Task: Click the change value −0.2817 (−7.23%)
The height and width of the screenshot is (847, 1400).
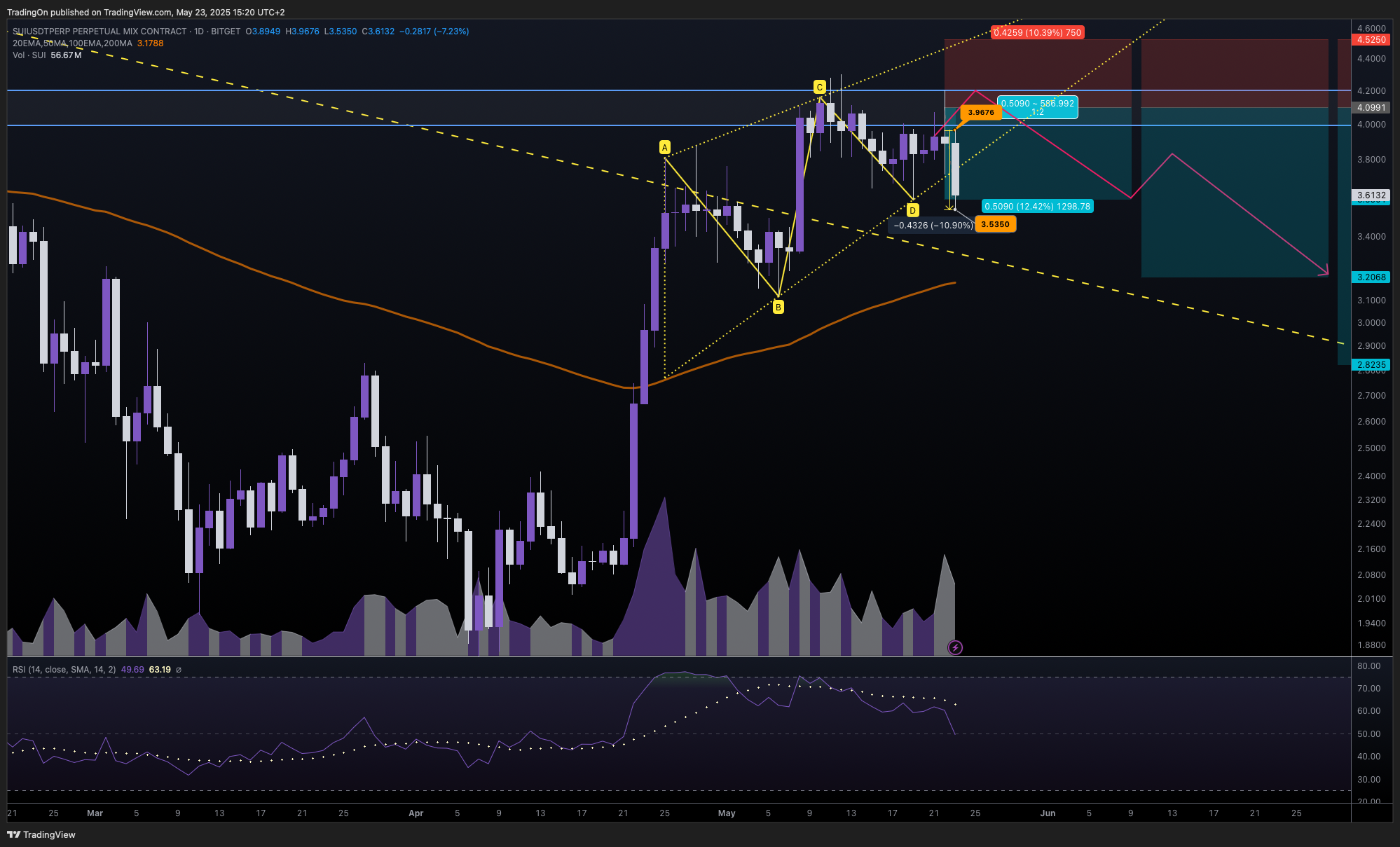Action: pos(434,32)
